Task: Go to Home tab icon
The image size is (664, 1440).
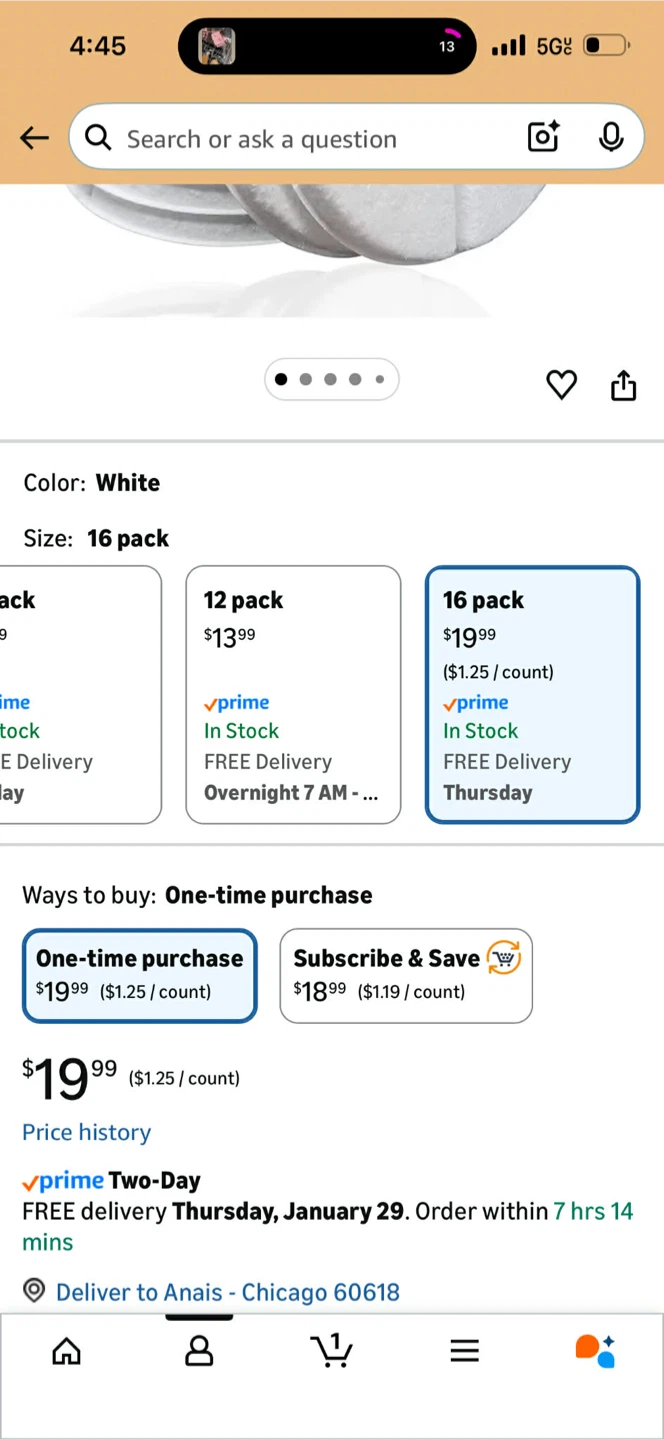Action: (x=66, y=1351)
